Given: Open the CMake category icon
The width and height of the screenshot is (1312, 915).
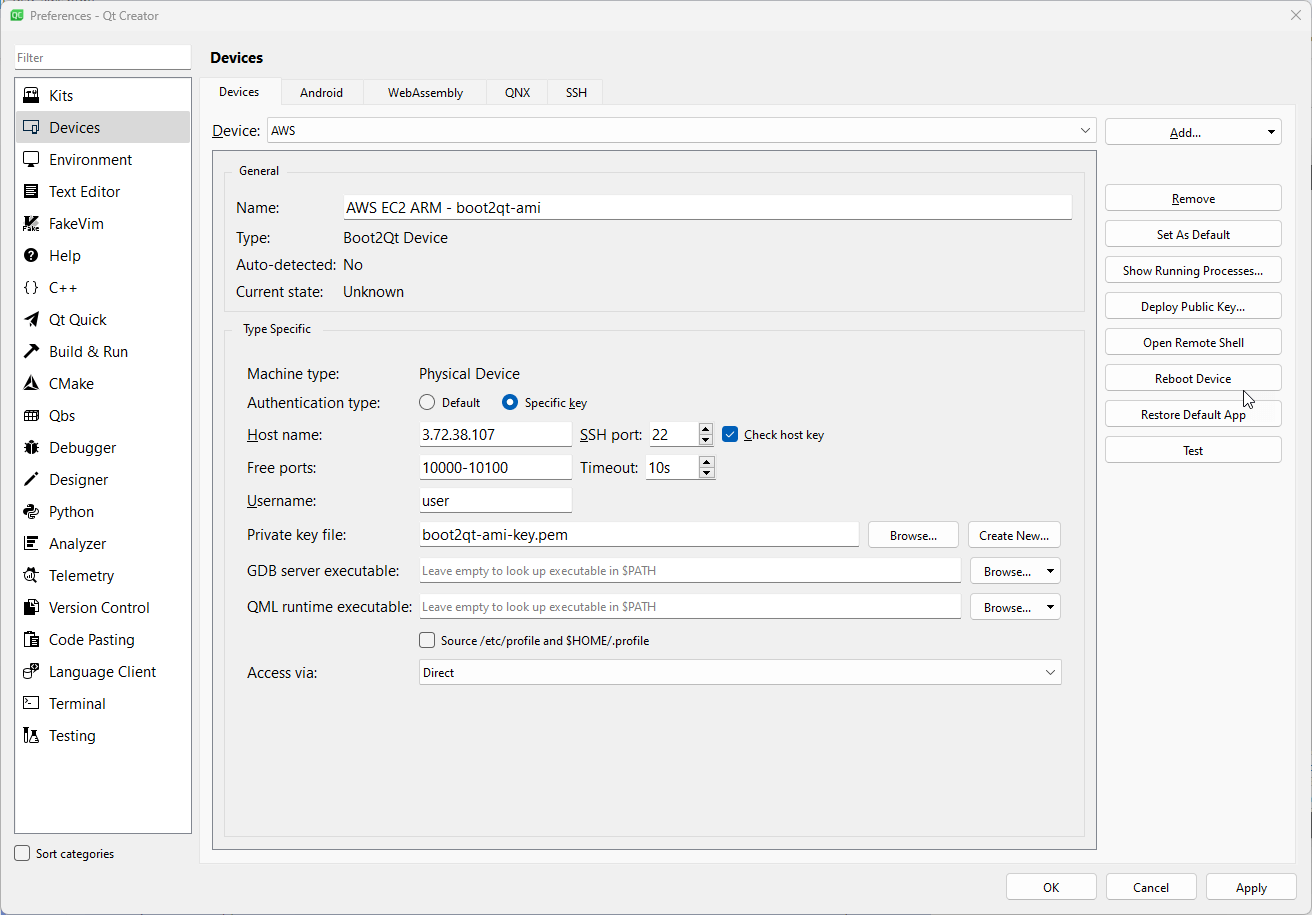Looking at the screenshot, I should [x=31, y=384].
